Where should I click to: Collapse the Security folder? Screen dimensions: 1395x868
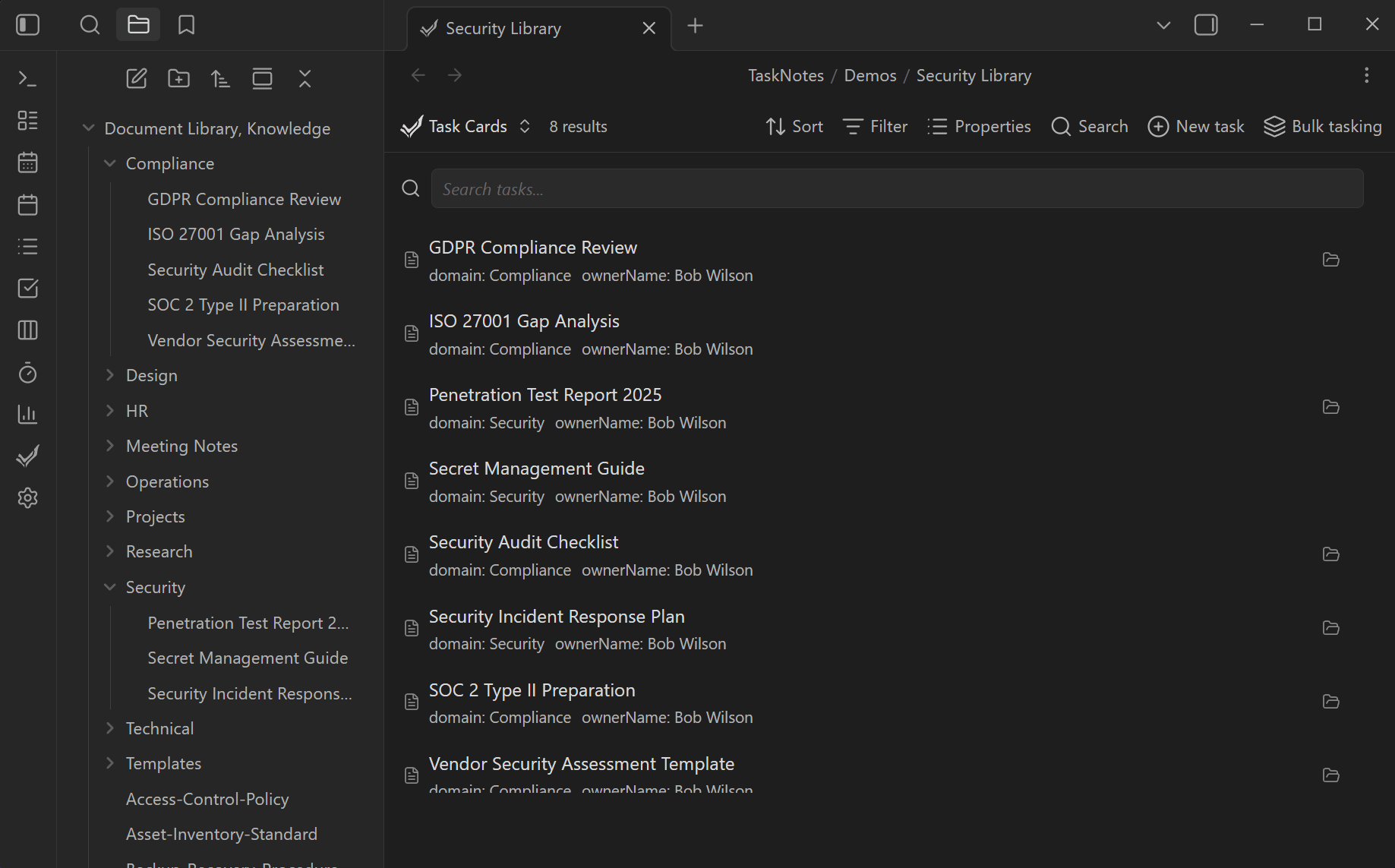(110, 587)
